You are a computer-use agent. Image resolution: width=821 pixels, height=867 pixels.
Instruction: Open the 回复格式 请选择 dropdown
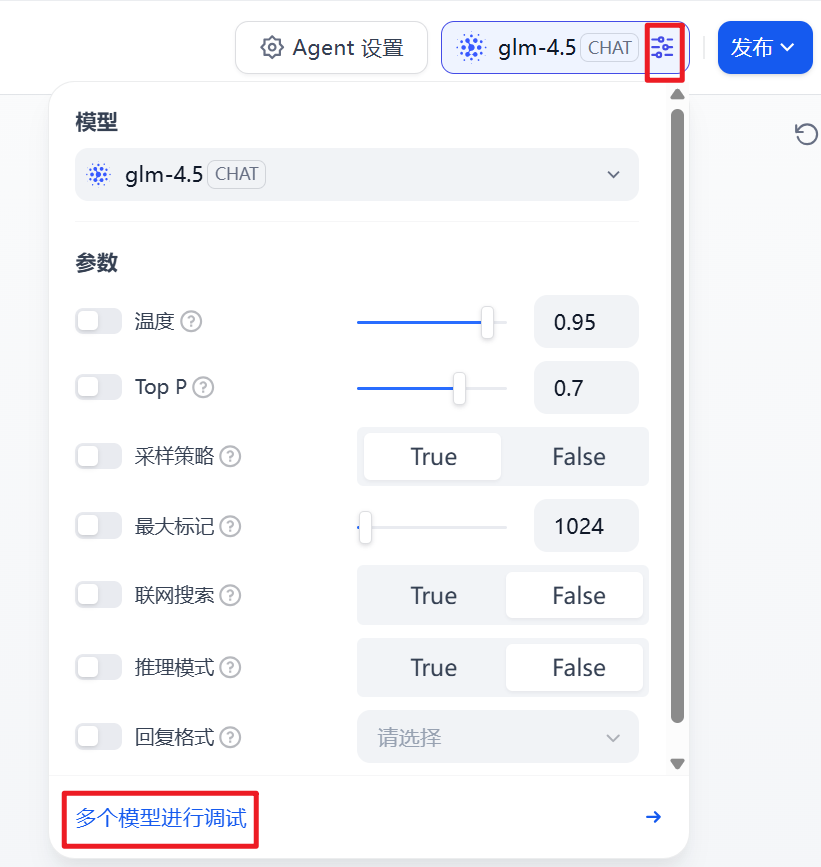click(498, 737)
